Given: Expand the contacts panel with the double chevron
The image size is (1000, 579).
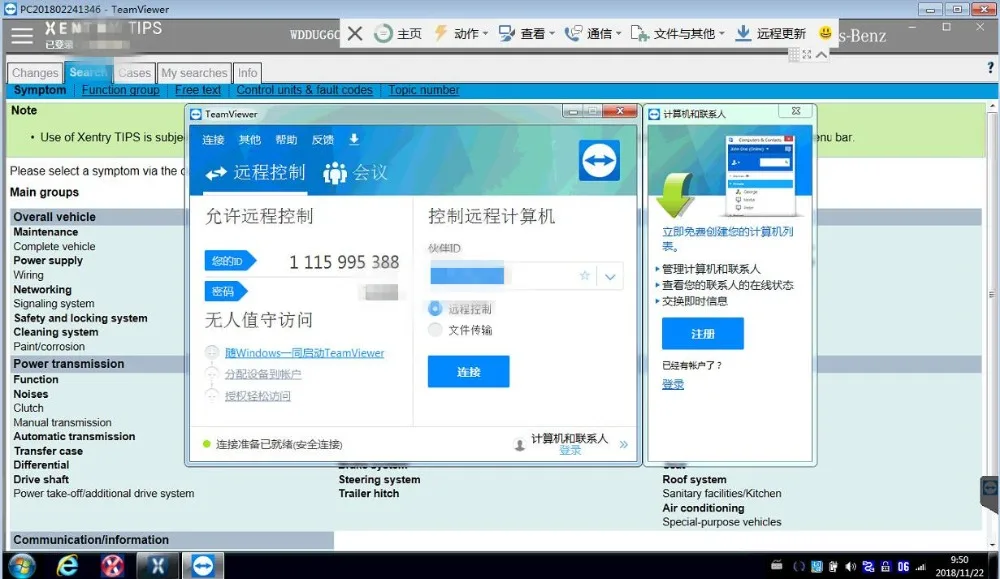Looking at the screenshot, I should click(x=623, y=444).
